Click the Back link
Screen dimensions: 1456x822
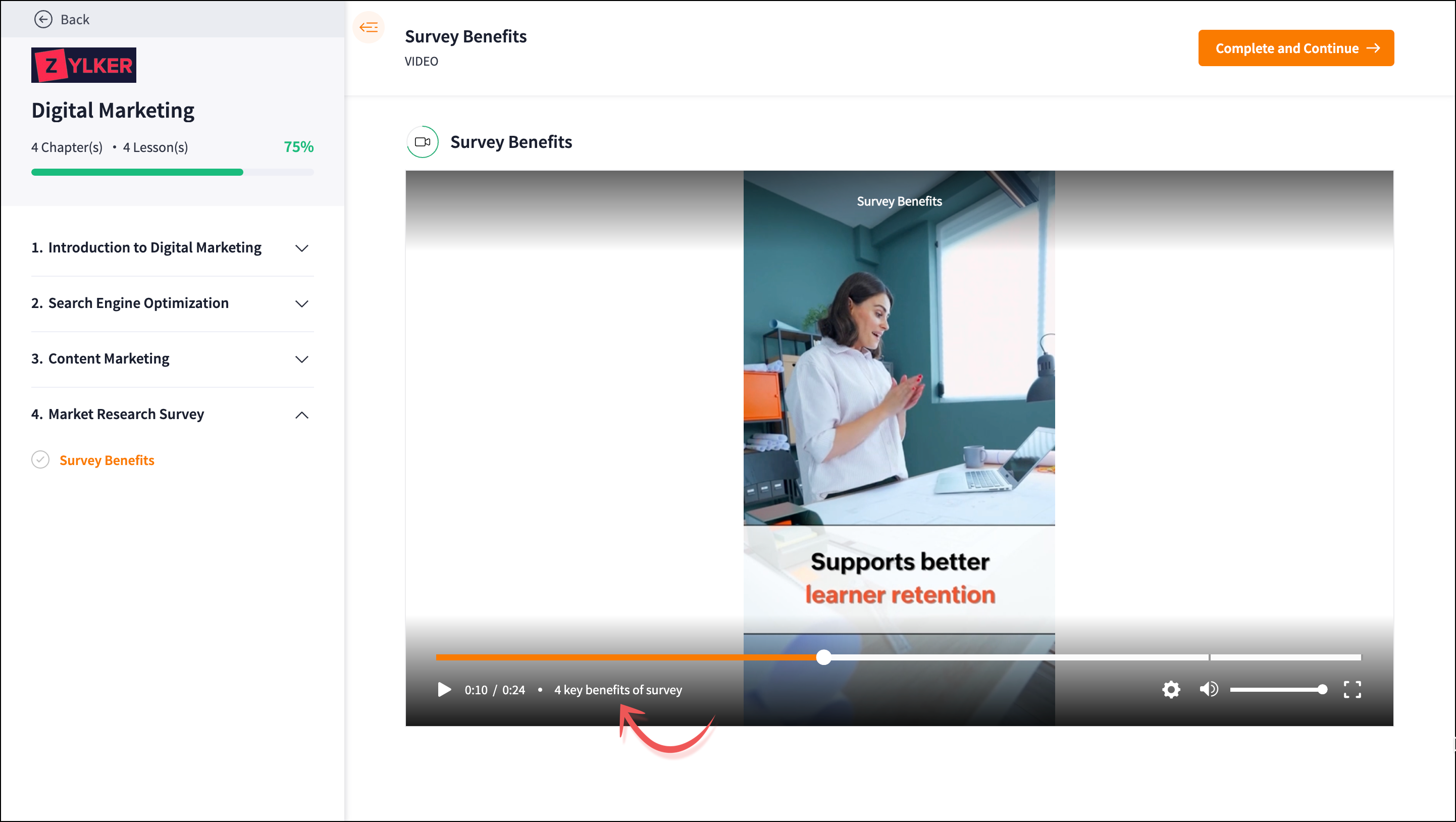pyautogui.click(x=75, y=19)
